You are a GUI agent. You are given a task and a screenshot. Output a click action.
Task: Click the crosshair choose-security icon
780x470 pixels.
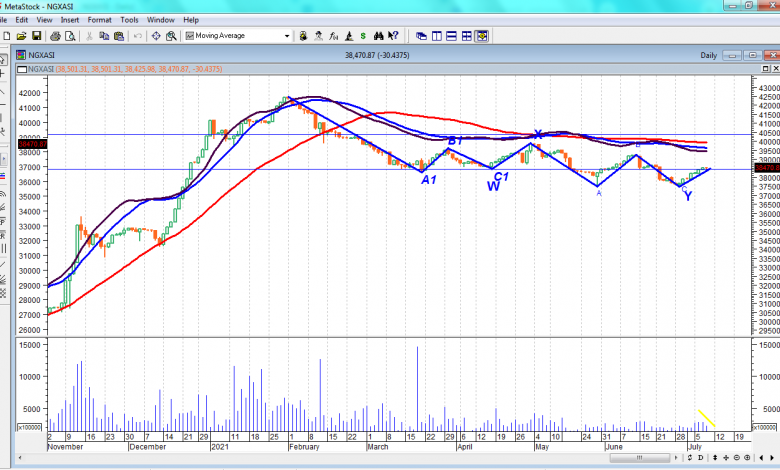[x=156, y=36]
